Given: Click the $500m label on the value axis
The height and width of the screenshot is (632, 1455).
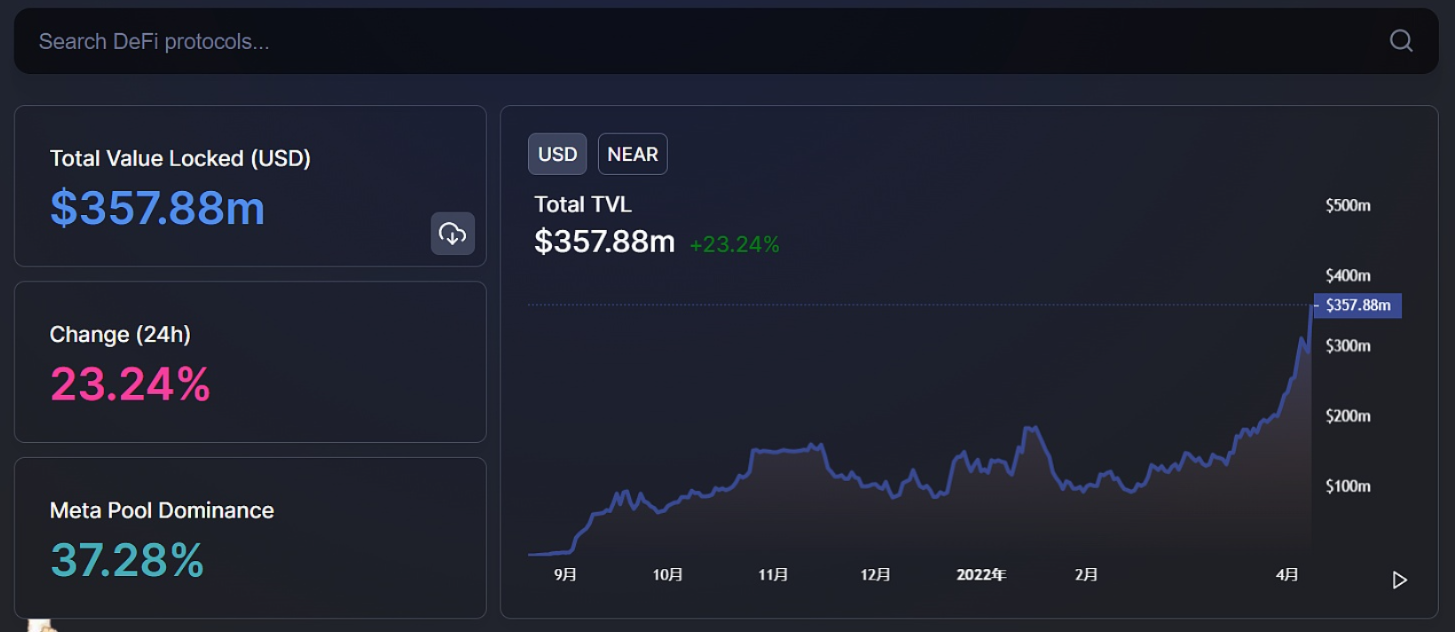Looking at the screenshot, I should [1347, 205].
